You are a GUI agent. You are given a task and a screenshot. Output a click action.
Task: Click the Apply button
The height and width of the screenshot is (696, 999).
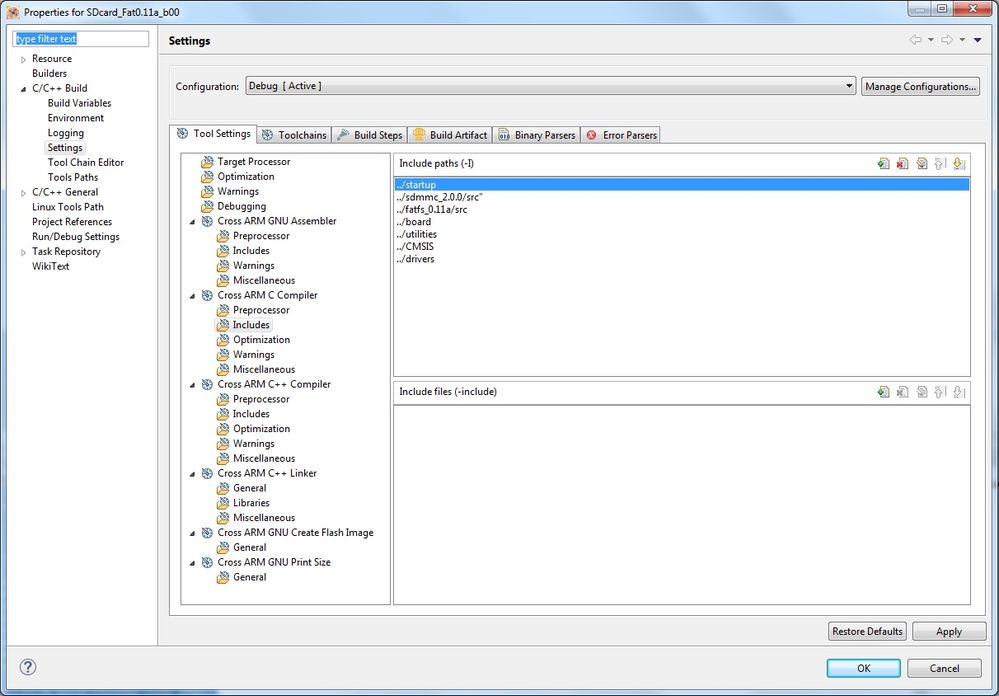949,631
